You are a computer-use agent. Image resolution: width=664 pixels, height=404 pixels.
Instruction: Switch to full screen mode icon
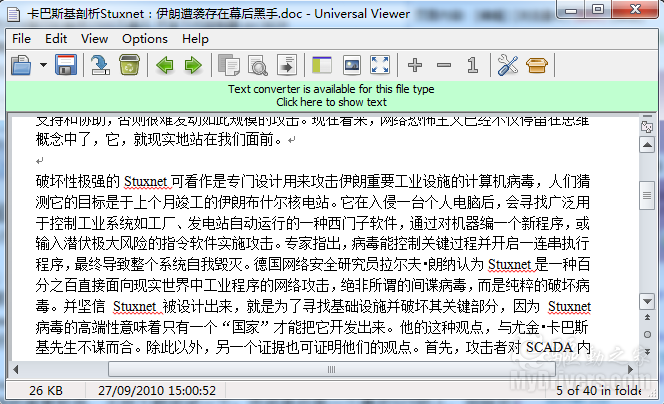pyautogui.click(x=380, y=65)
